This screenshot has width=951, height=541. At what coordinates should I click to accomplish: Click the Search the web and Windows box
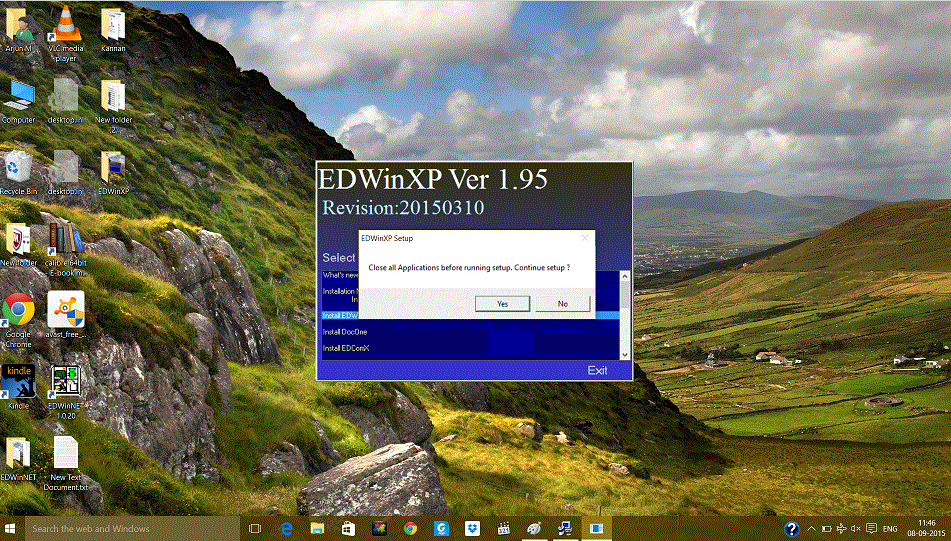tap(130, 528)
